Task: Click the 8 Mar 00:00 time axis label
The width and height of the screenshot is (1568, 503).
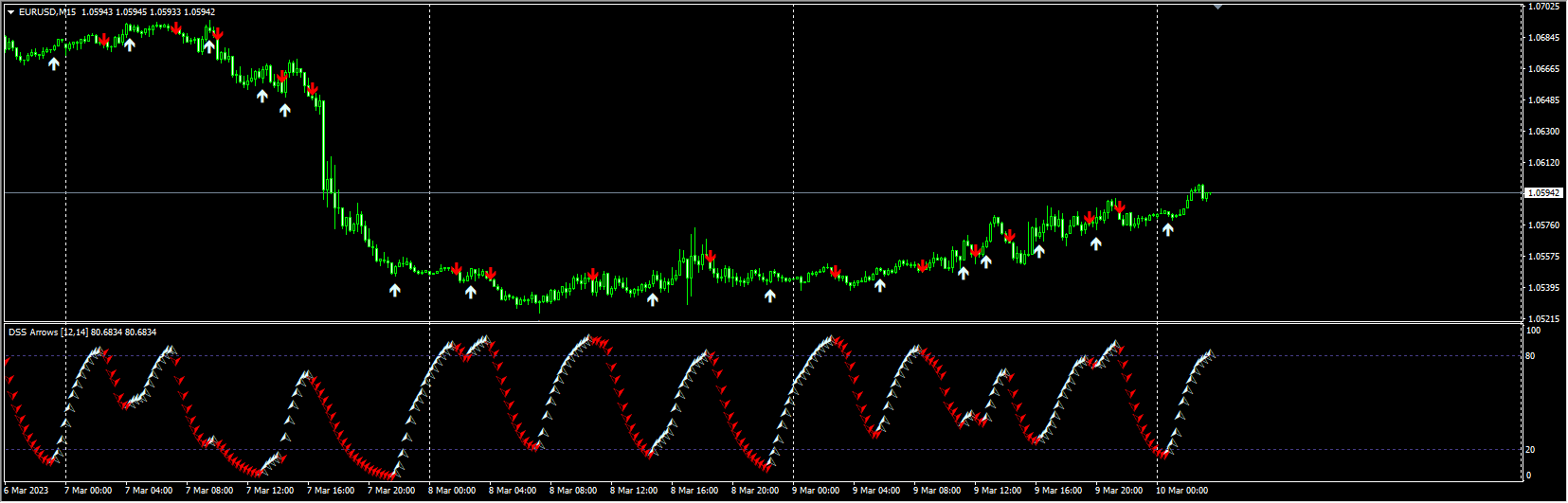Action: pos(452,491)
